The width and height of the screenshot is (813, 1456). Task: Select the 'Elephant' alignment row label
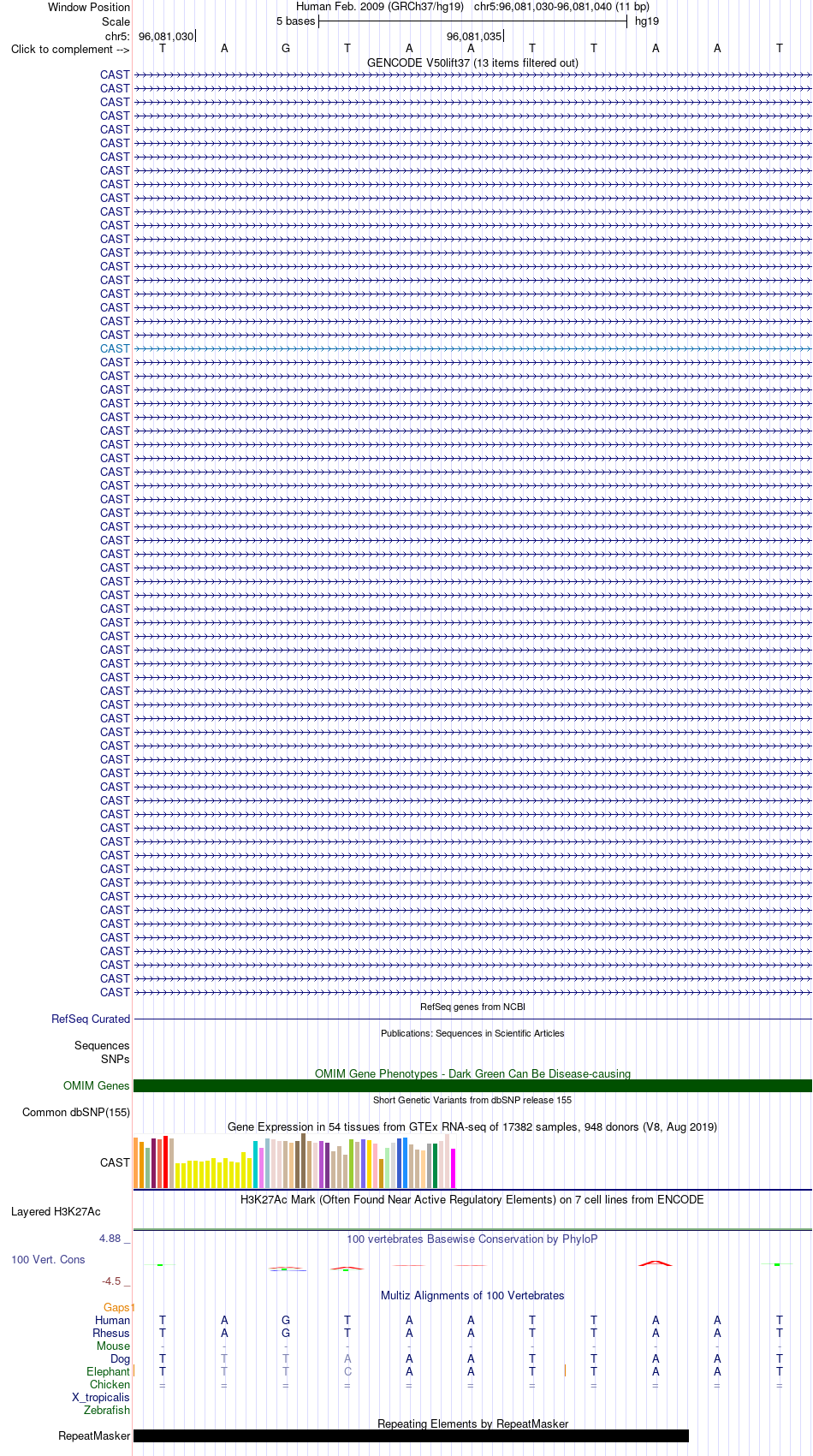tap(108, 1371)
